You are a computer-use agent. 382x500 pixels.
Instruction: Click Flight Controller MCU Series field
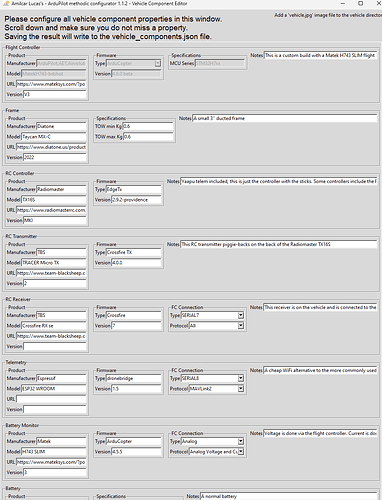[220, 63]
